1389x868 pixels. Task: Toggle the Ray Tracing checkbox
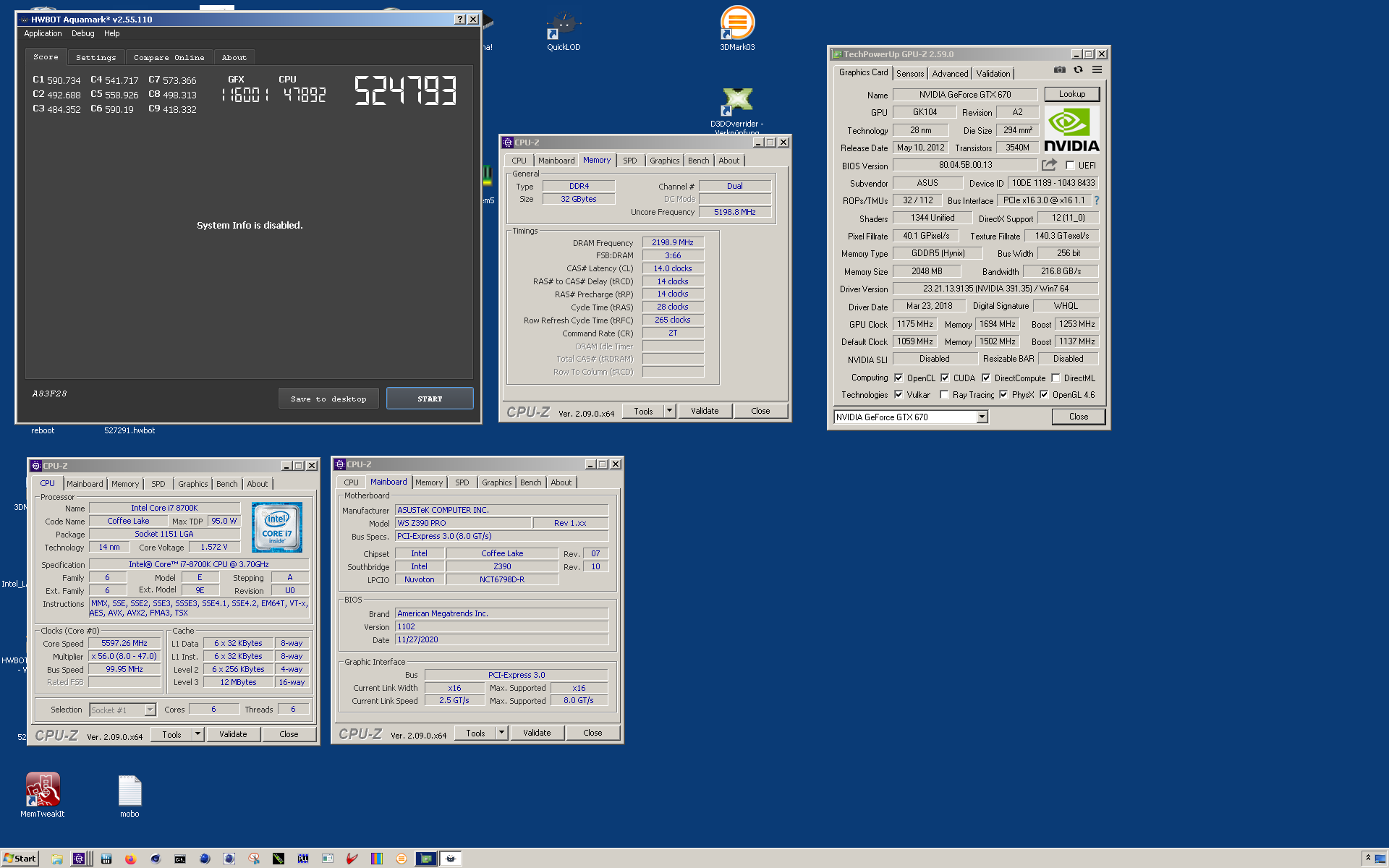(944, 394)
